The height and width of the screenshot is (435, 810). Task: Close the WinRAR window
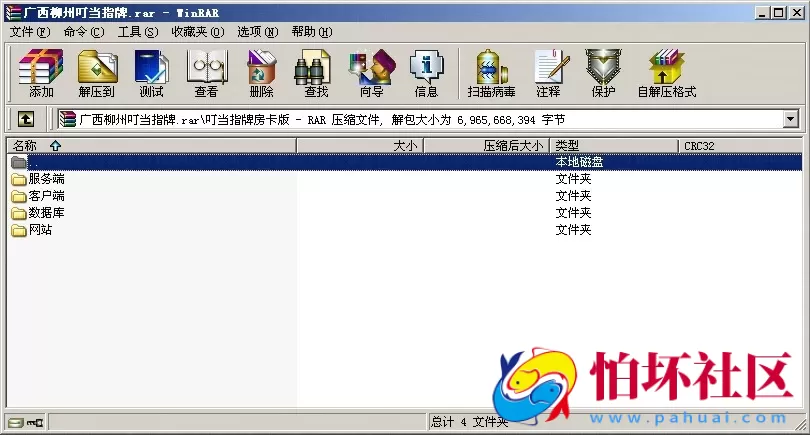point(797,13)
